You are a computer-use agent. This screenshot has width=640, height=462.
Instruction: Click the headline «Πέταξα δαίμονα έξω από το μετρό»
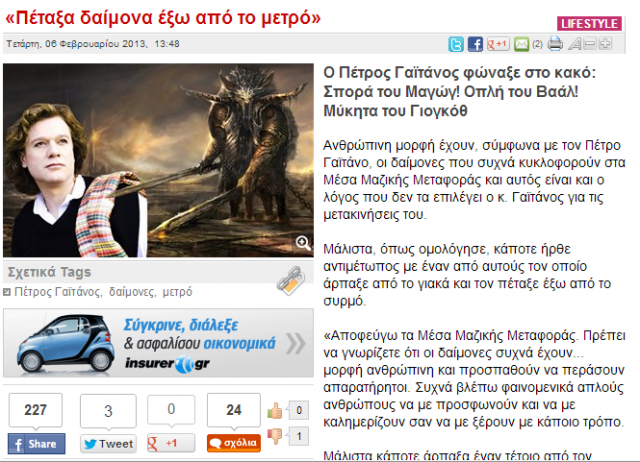163,18
